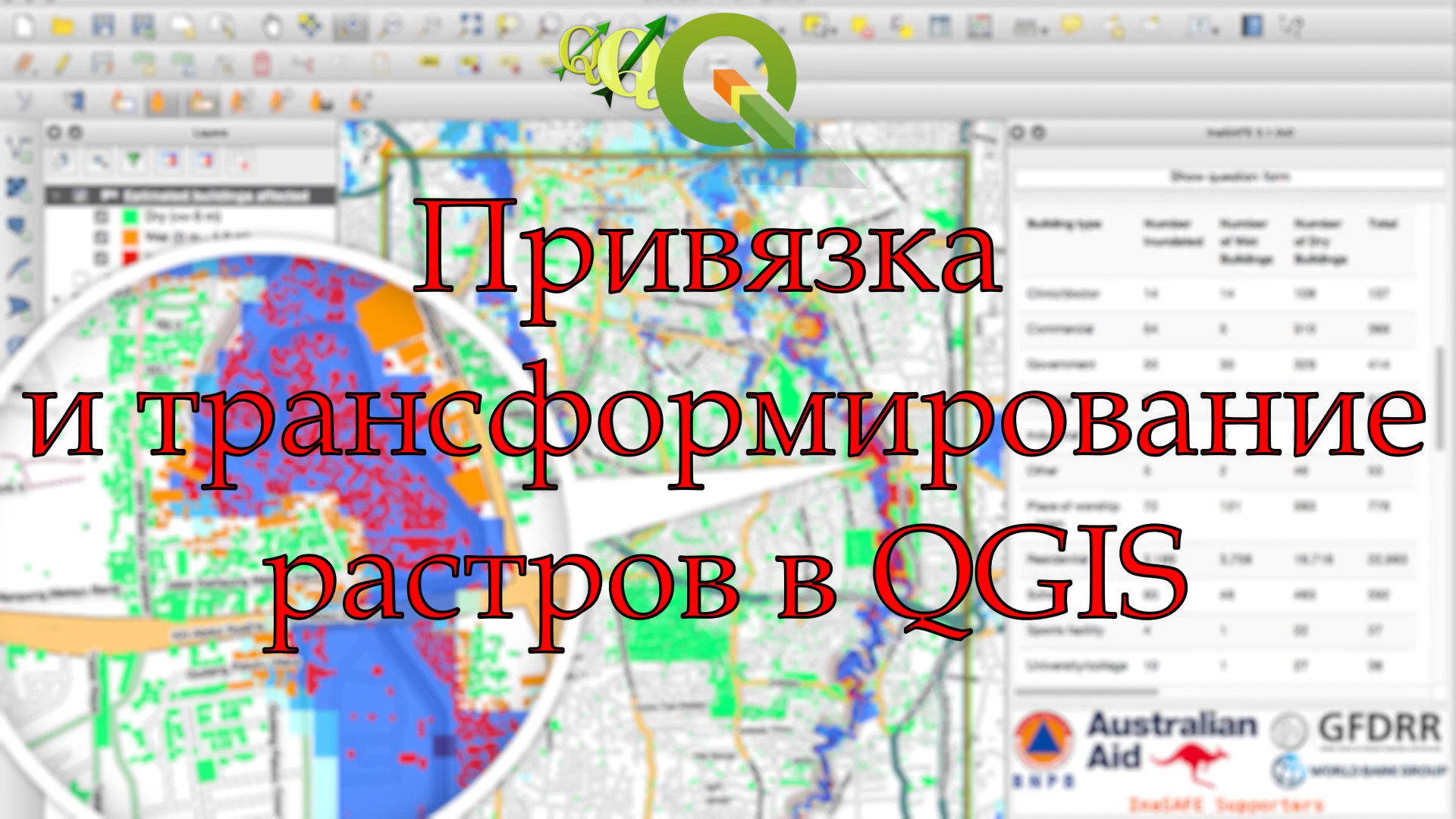The image size is (1456, 819).
Task: Click the Filter Legend funnel icon in Layers panel
Action: pyautogui.click(x=133, y=159)
